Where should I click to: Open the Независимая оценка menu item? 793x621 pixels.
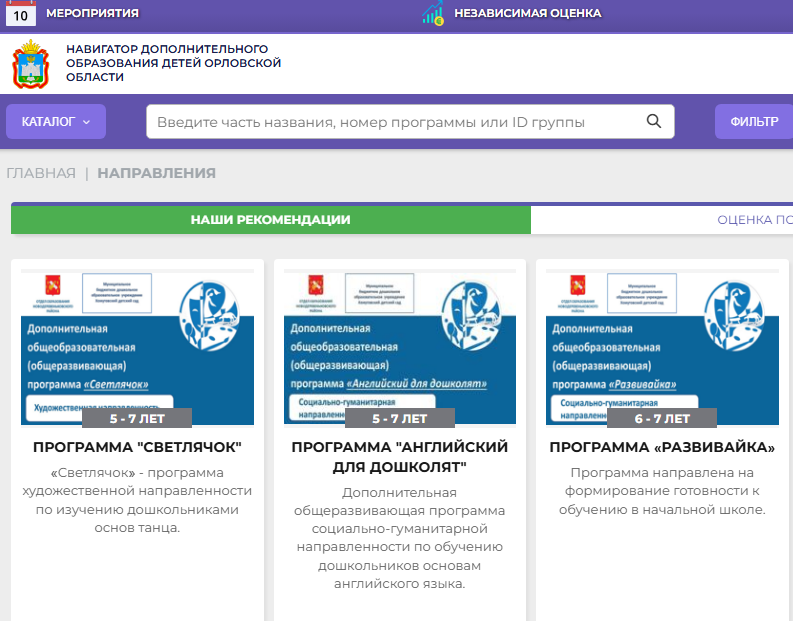click(527, 13)
